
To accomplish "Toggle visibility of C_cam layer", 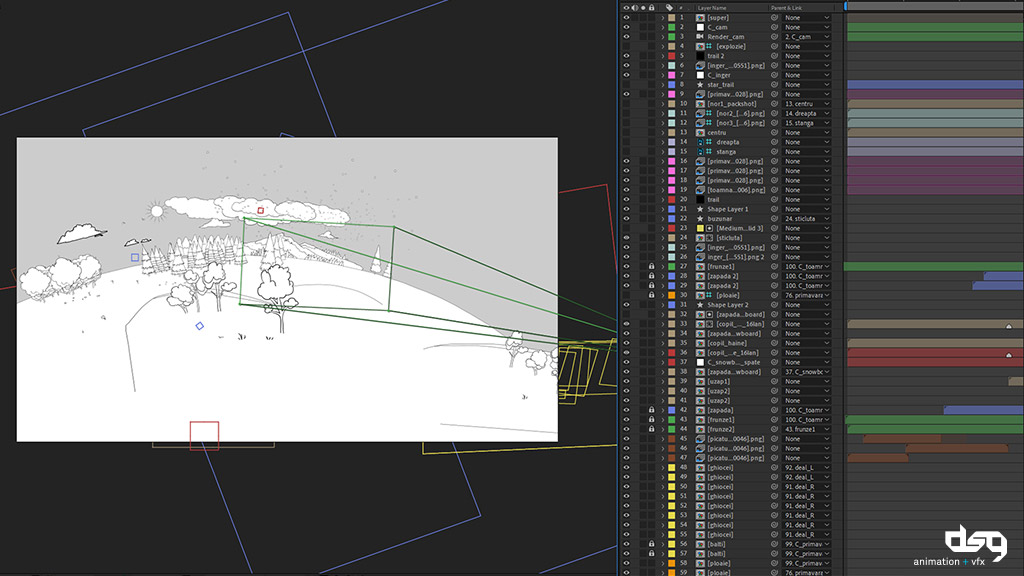I will [x=626, y=27].
